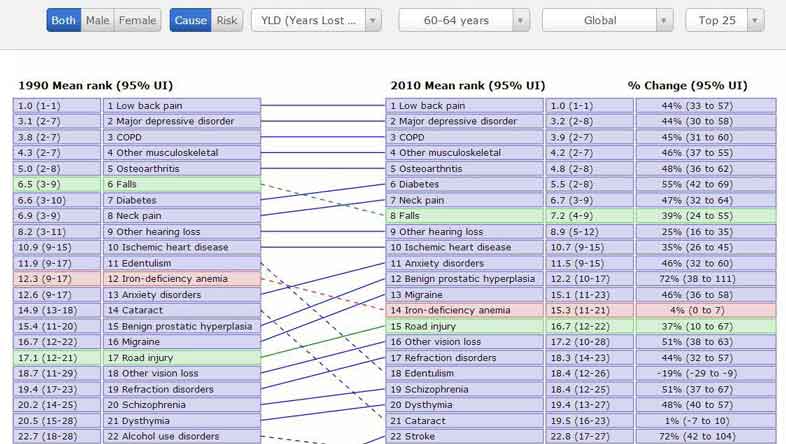This screenshot has width=786, height=444.
Task: Click Benign prostatic hyperplasia in 2010 list
Action: click(465, 279)
